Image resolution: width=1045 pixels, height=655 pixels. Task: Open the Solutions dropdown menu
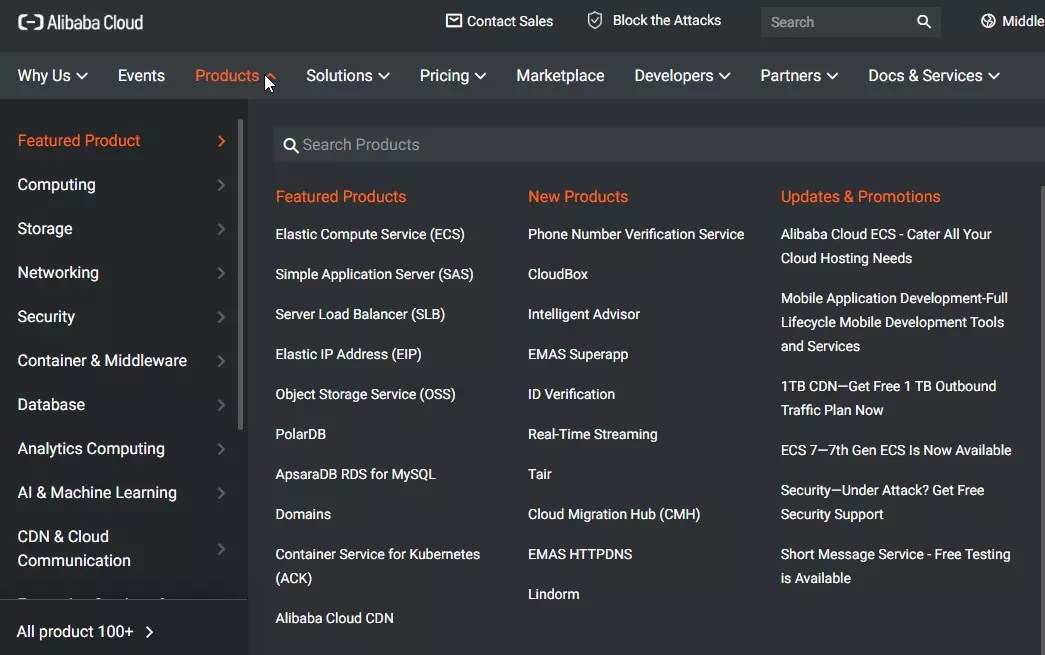coord(347,75)
